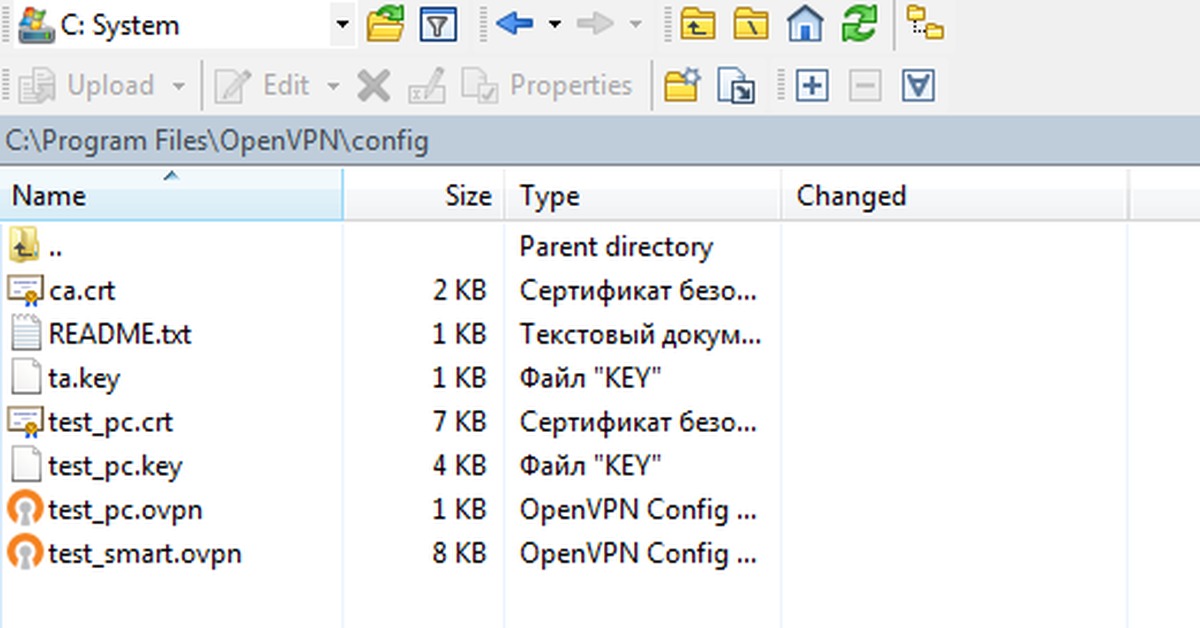
Task: Open the forward history dropdown arrow
Action: pyautogui.click(x=635, y=24)
